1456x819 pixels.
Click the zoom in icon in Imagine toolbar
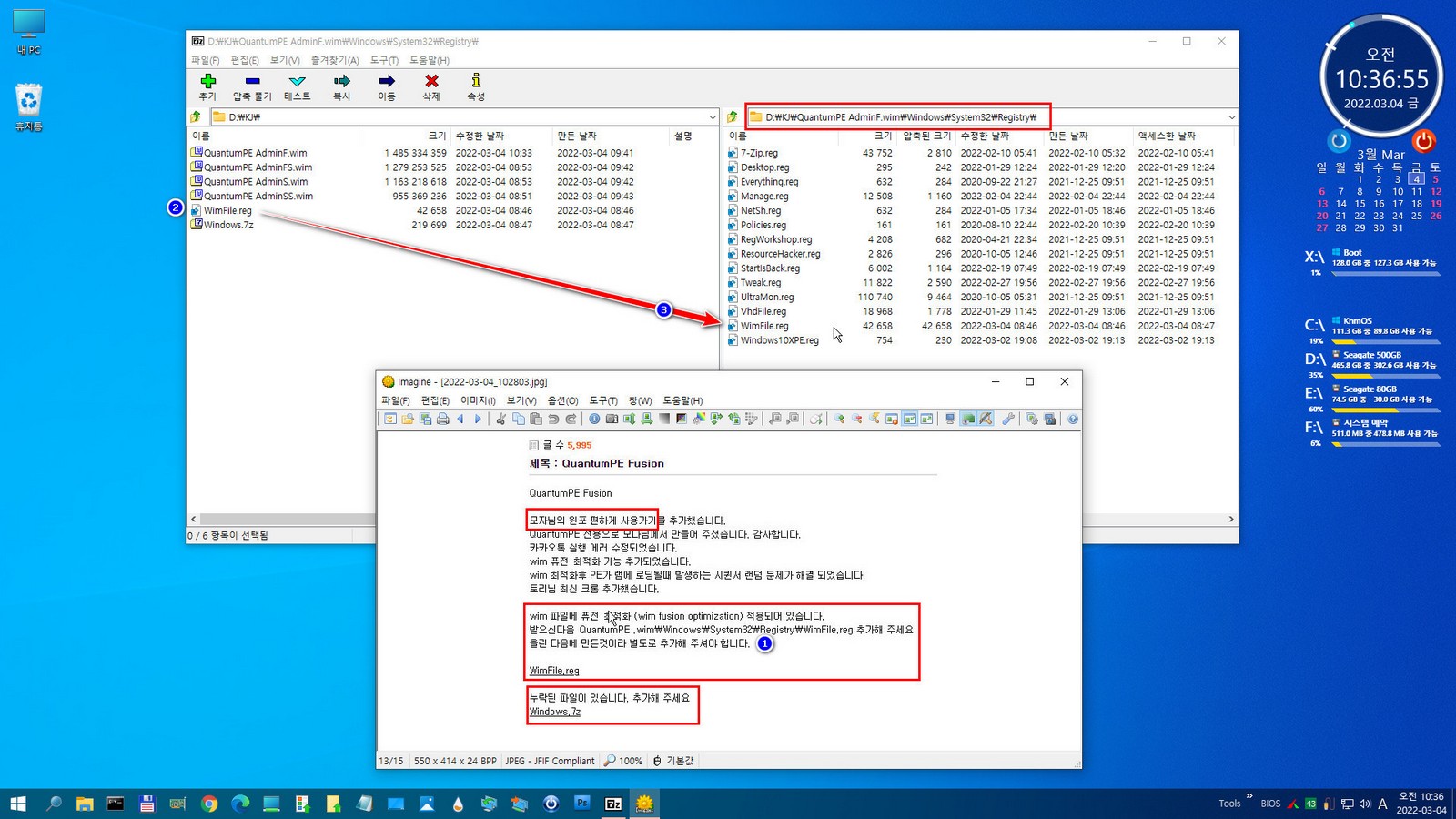[839, 419]
